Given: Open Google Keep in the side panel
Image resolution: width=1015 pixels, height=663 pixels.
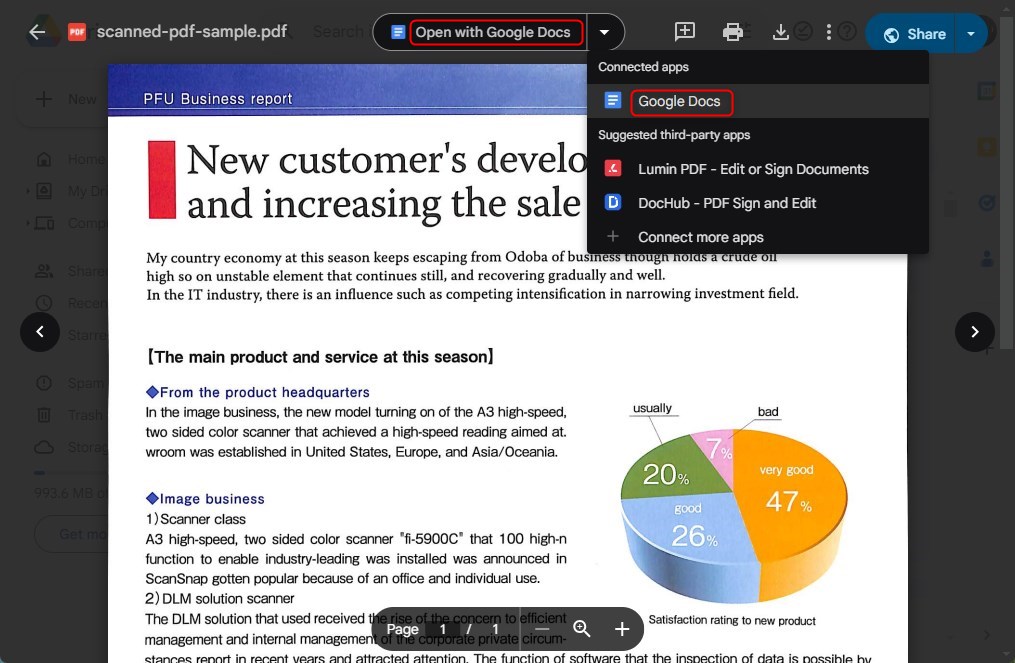Looking at the screenshot, I should [x=987, y=144].
